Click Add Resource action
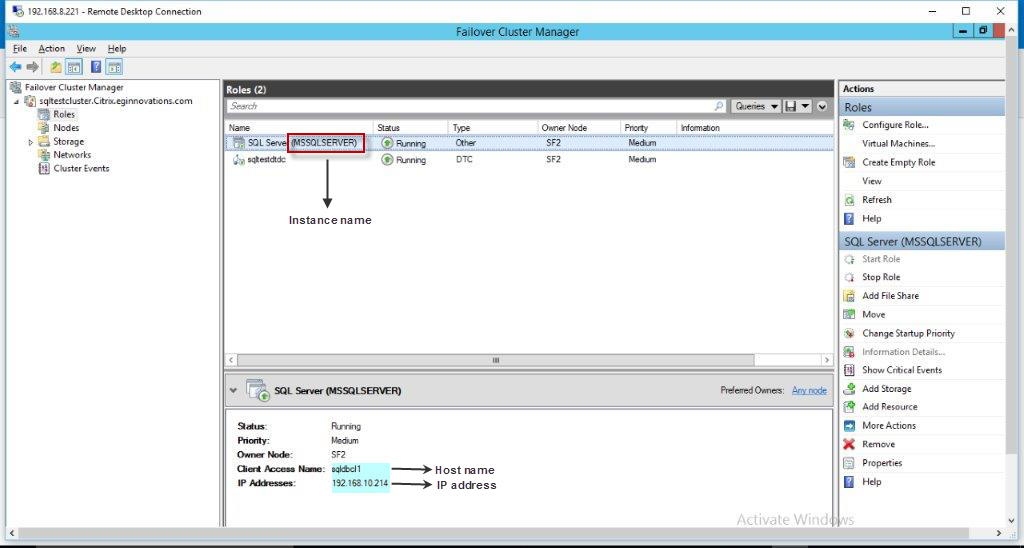 (889, 406)
